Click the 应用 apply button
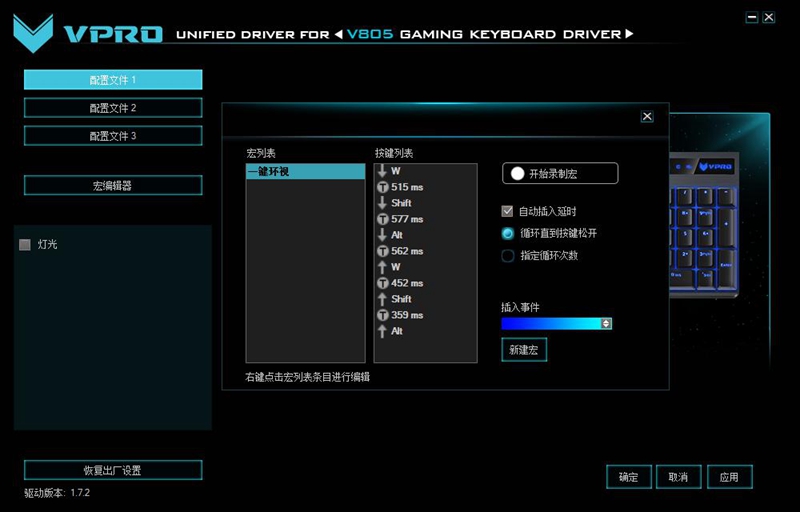Viewport: 800px width, 512px height. pyautogui.click(x=729, y=477)
